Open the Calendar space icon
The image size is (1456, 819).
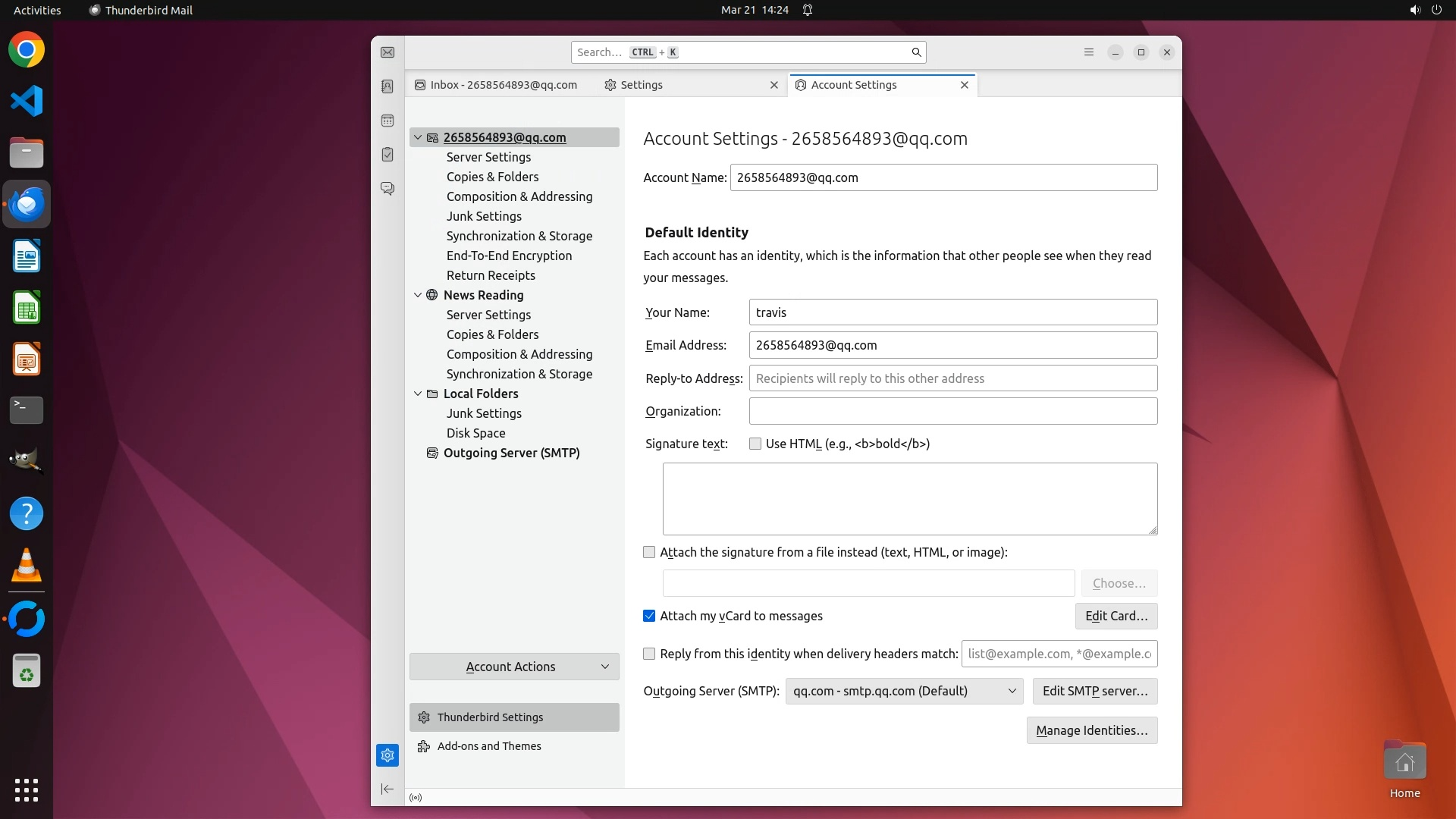(388, 121)
